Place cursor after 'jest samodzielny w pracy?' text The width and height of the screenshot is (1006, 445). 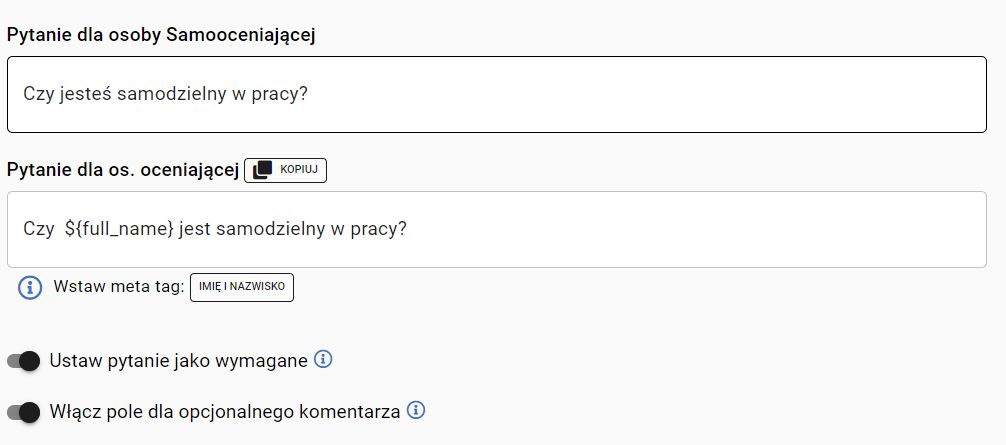pyautogui.click(x=409, y=229)
